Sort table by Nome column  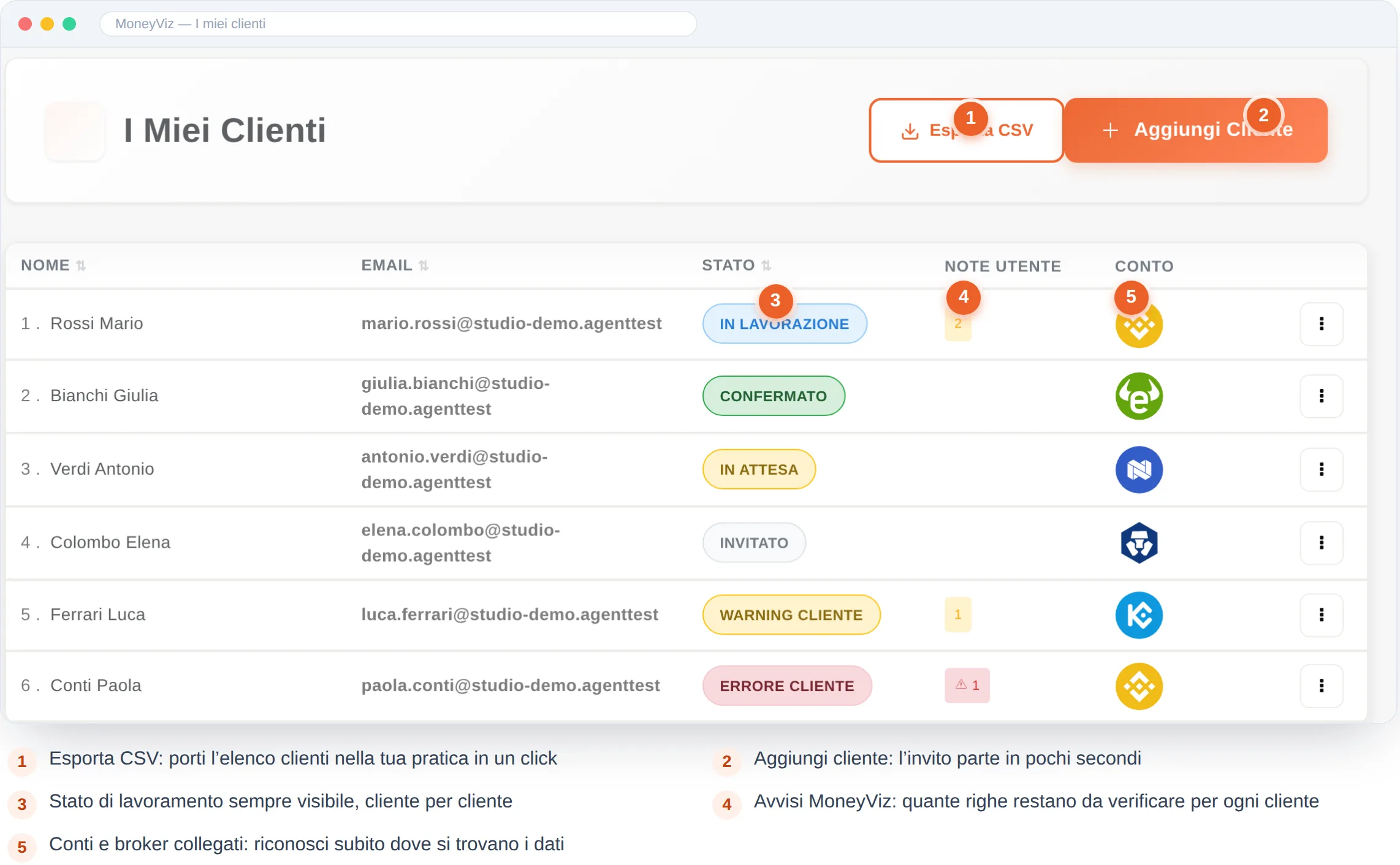click(x=53, y=265)
